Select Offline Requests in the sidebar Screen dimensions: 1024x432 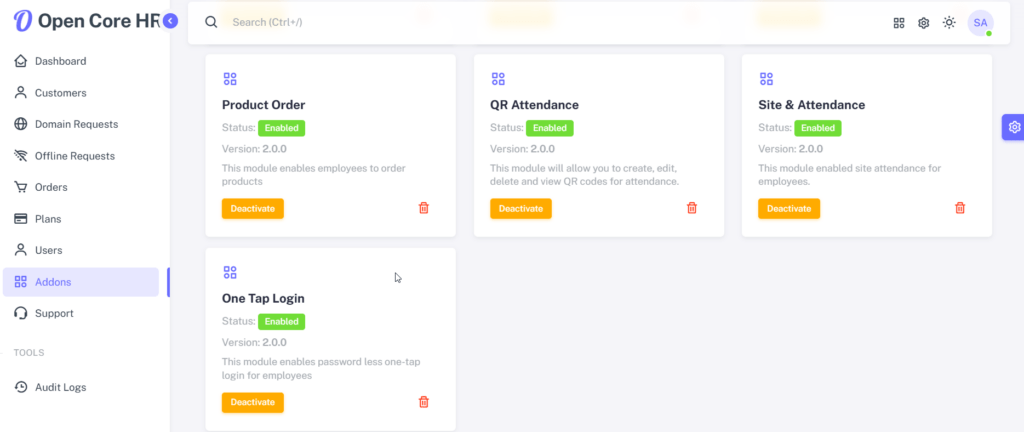[74, 156]
